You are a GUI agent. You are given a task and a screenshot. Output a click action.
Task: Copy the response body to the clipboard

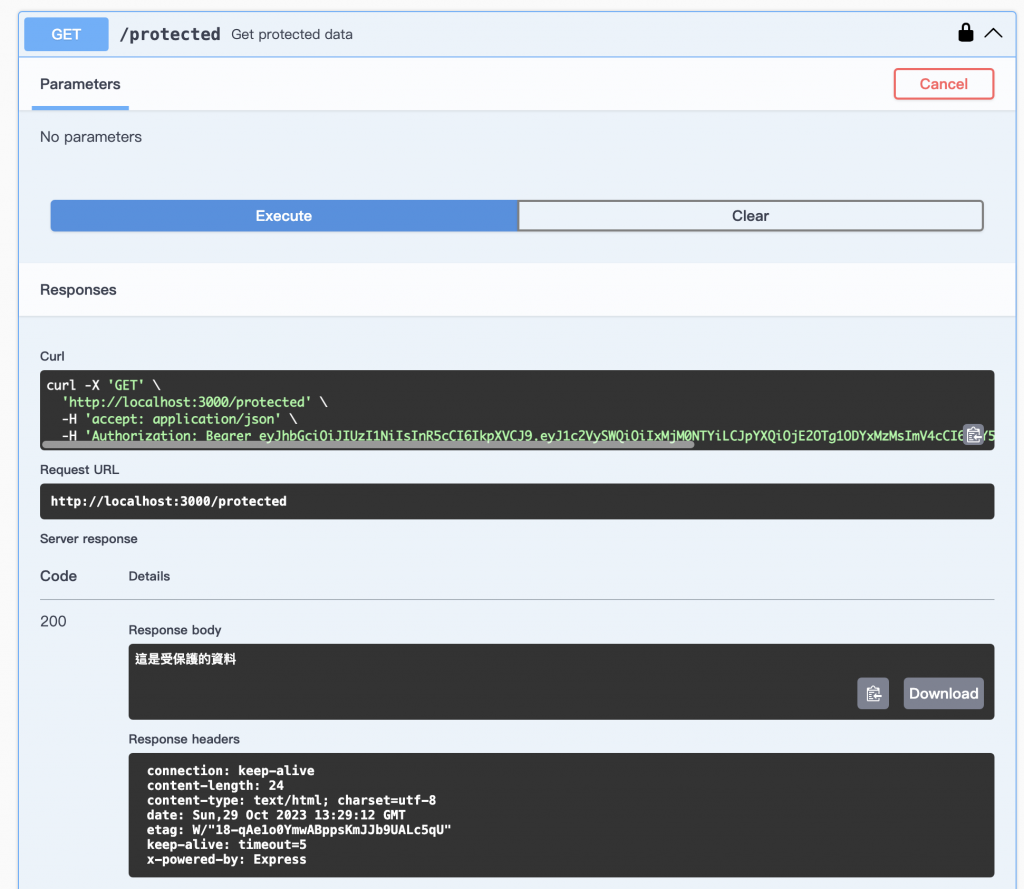tap(872, 693)
